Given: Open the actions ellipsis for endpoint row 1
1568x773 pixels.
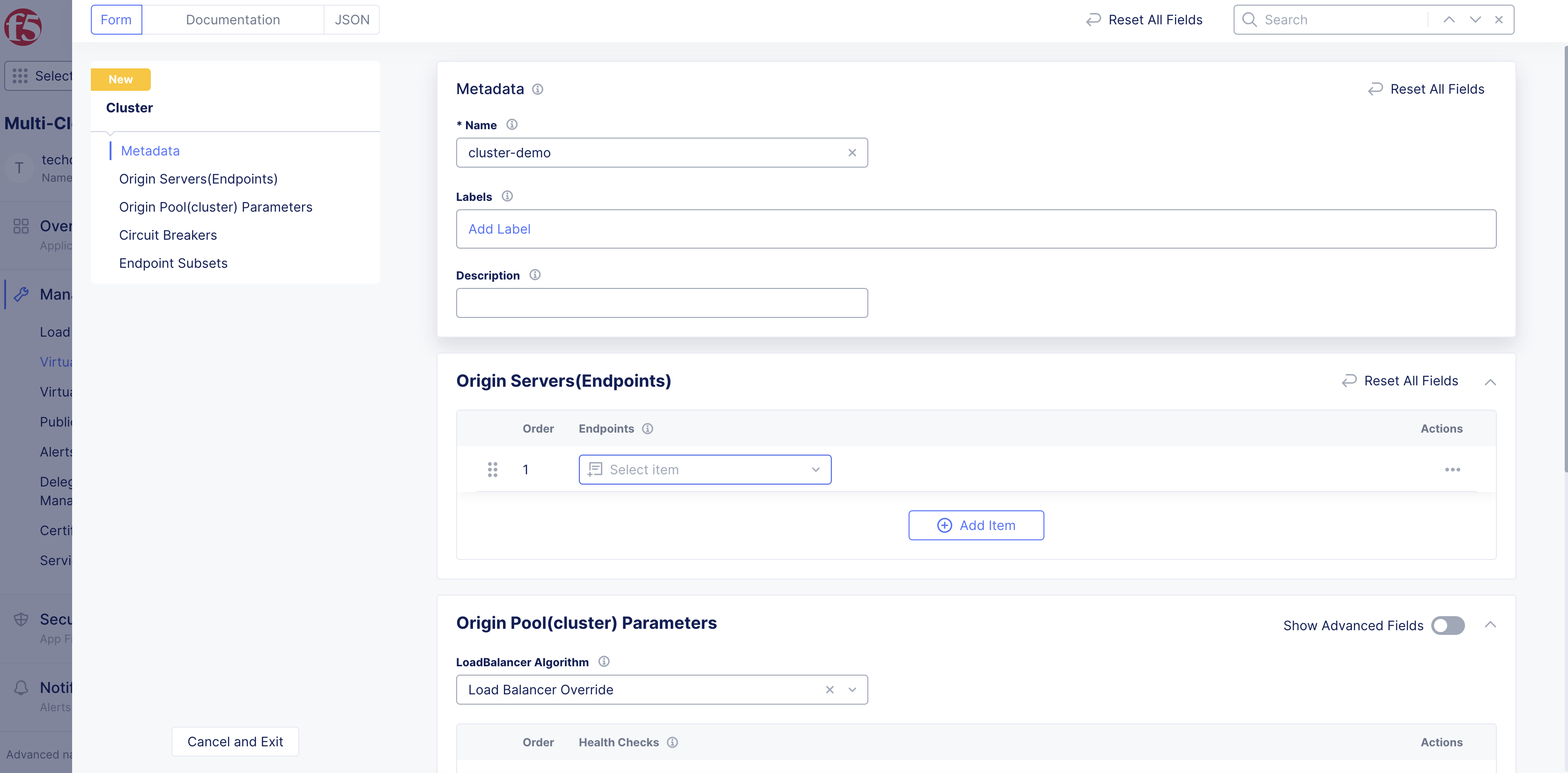Looking at the screenshot, I should pyautogui.click(x=1454, y=469).
